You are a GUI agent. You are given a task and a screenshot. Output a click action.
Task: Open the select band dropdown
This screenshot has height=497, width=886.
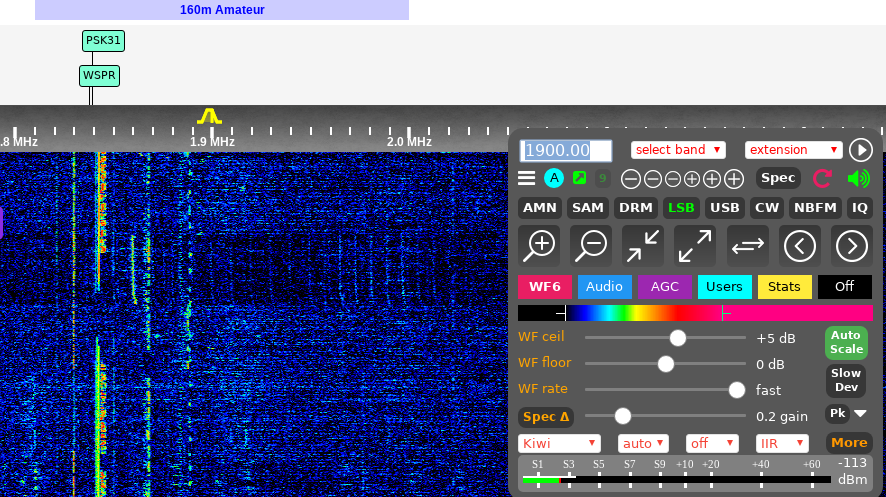point(678,150)
